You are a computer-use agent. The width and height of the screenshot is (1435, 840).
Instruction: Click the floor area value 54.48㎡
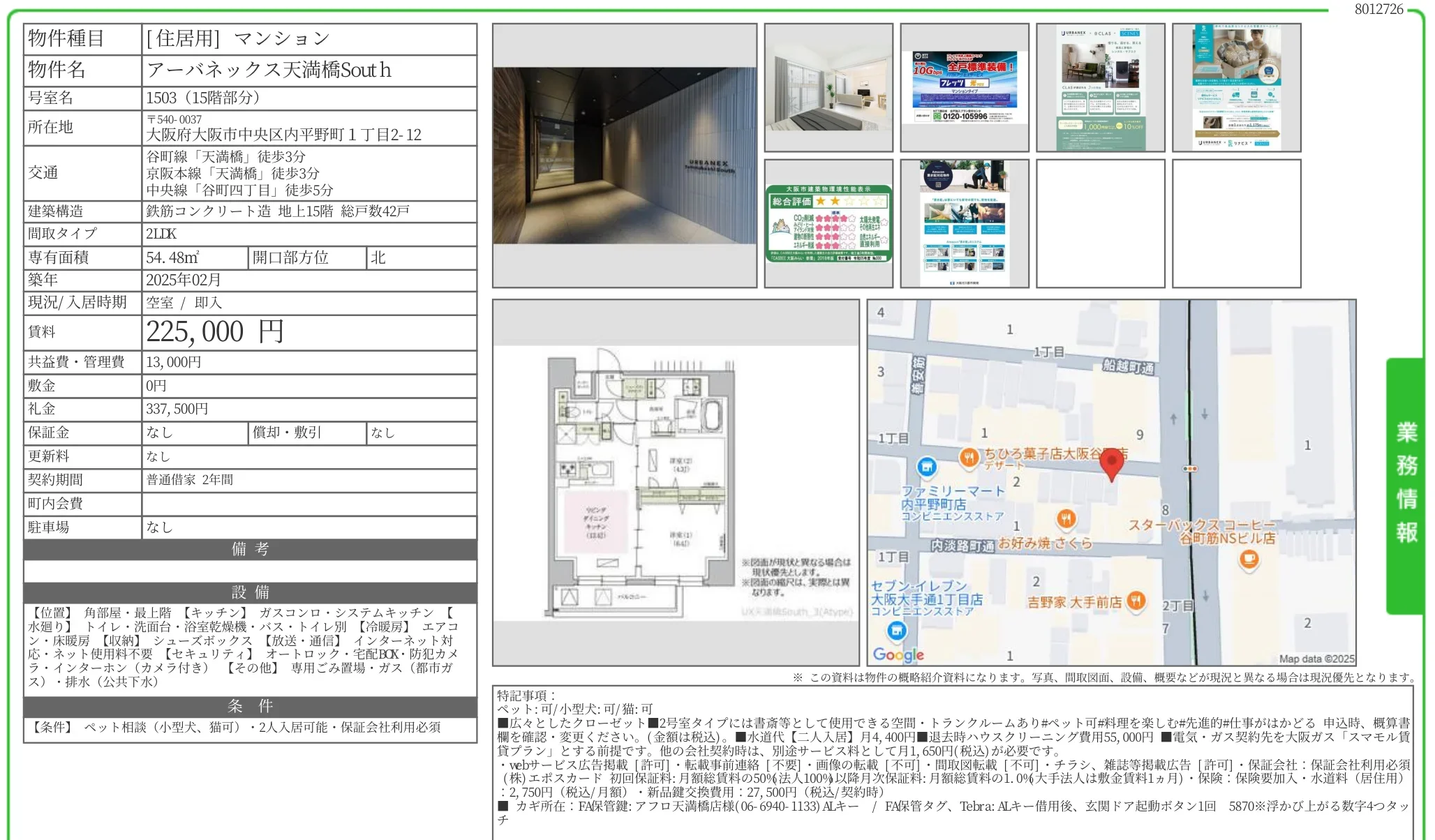click(x=172, y=257)
